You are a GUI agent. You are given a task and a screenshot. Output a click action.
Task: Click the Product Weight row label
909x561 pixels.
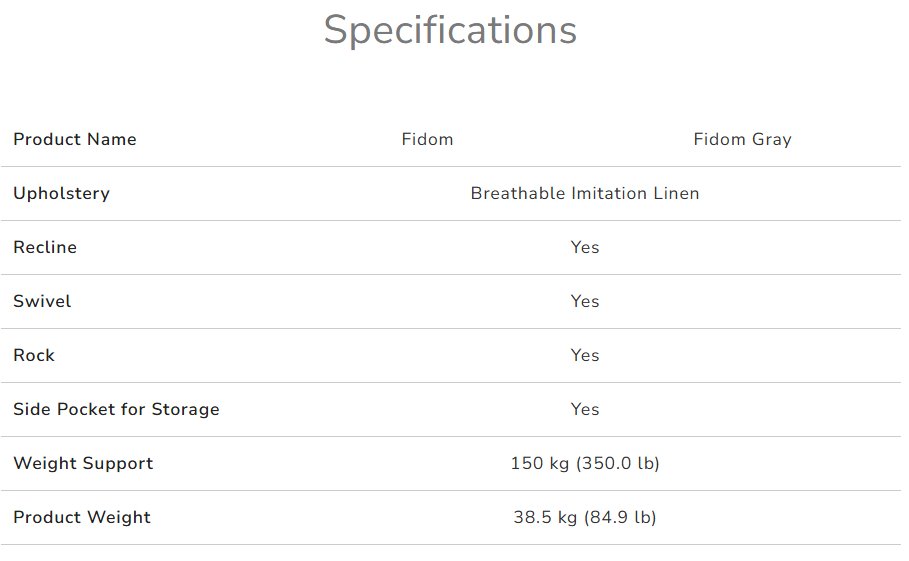click(x=82, y=518)
